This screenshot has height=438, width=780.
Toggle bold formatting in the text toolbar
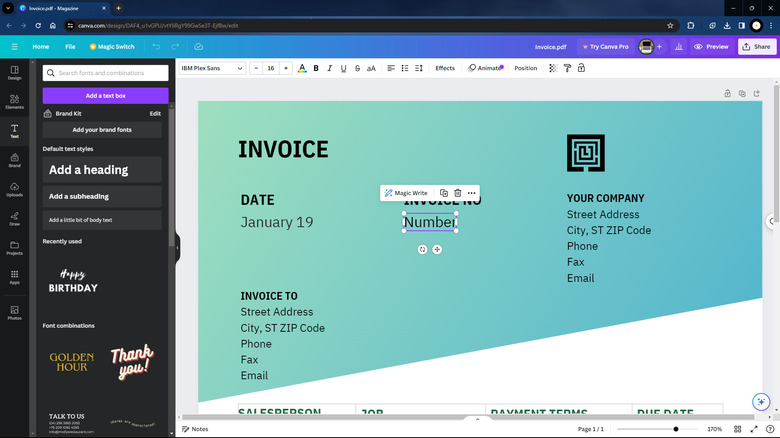pos(316,68)
